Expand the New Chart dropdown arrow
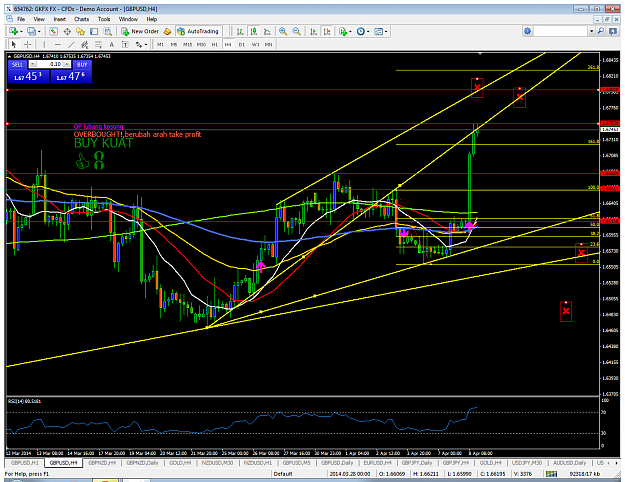The image size is (625, 482). [x=21, y=31]
